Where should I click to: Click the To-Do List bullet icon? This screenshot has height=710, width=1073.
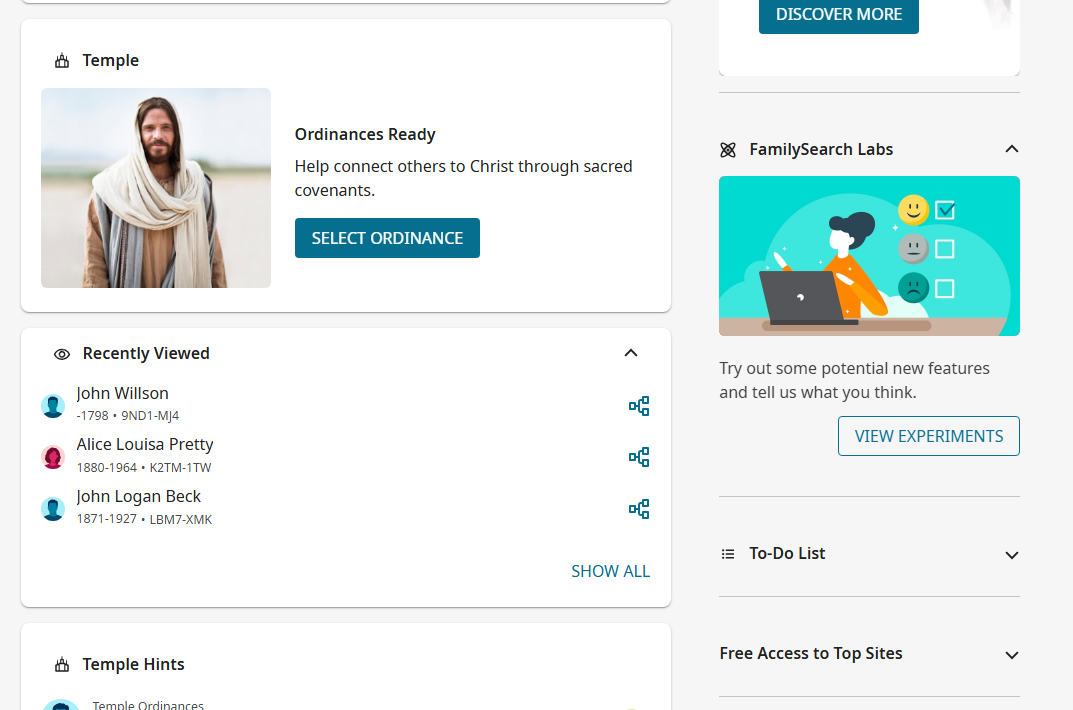pos(728,554)
